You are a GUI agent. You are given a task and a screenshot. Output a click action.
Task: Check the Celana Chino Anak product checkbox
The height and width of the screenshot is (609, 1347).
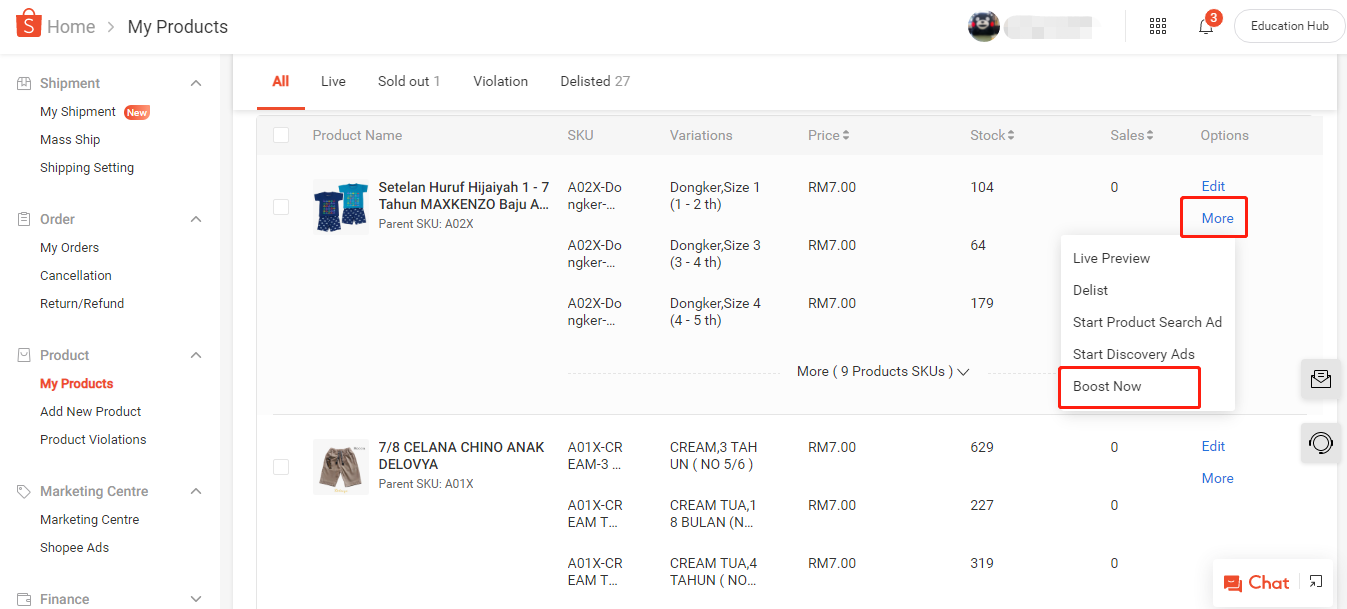(x=281, y=467)
